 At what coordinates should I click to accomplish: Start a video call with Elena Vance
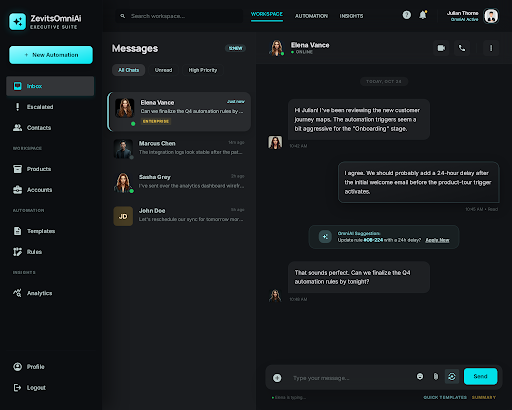(441, 48)
